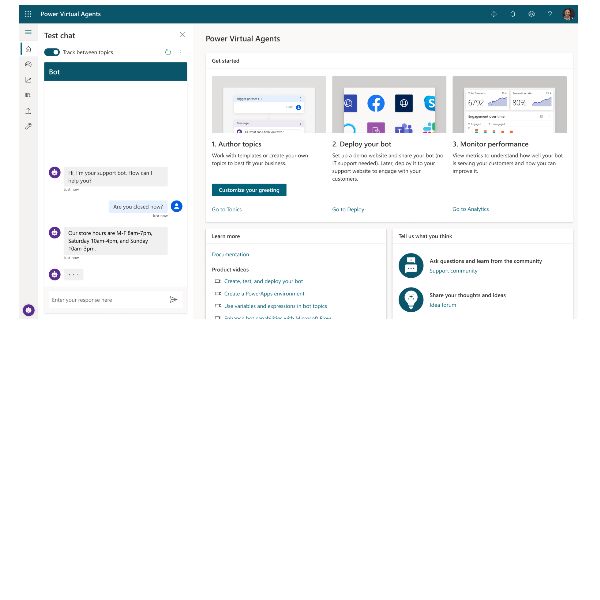Open the environment picker in the header
The image size is (600, 600).
pos(494,14)
